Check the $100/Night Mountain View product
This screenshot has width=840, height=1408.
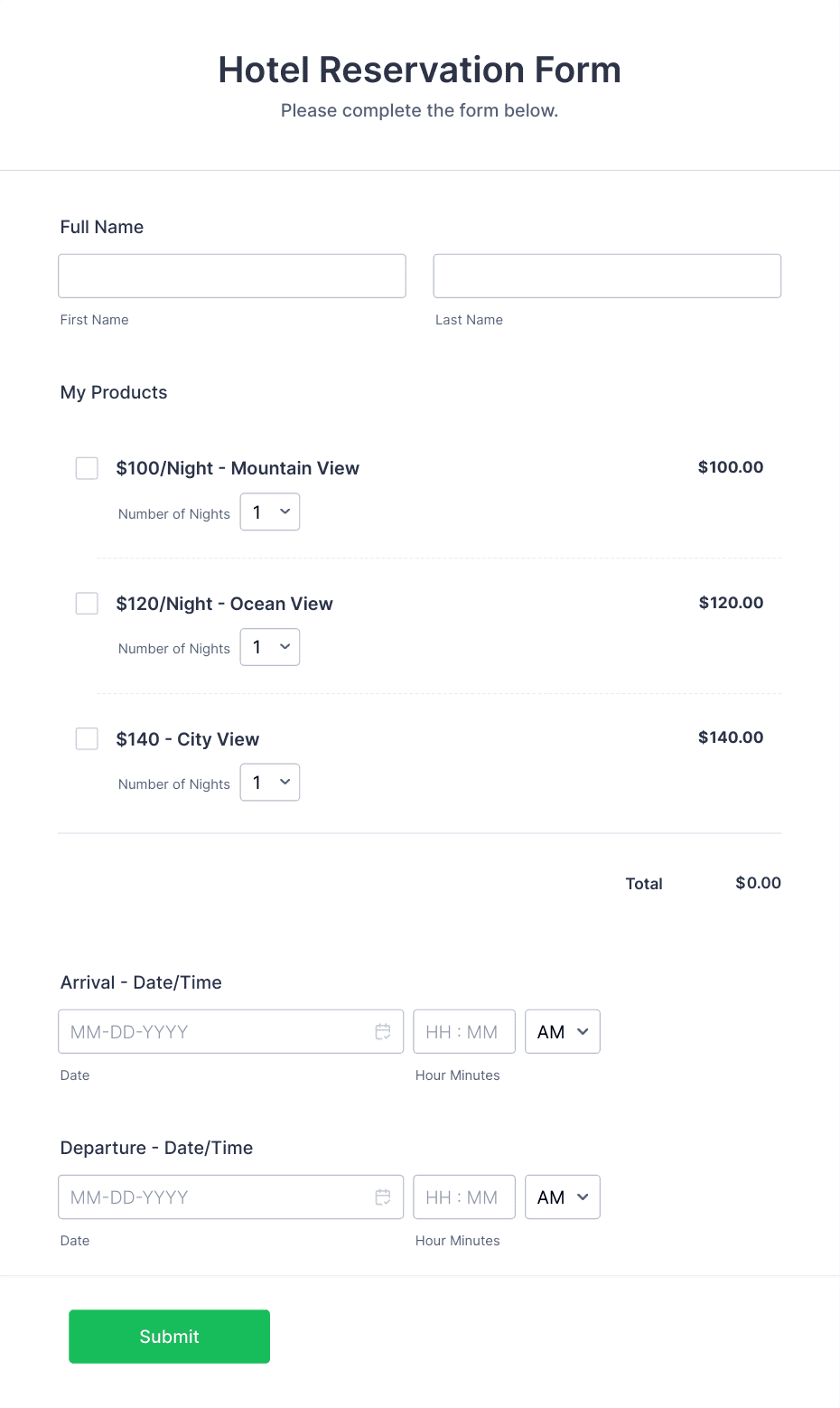point(86,467)
